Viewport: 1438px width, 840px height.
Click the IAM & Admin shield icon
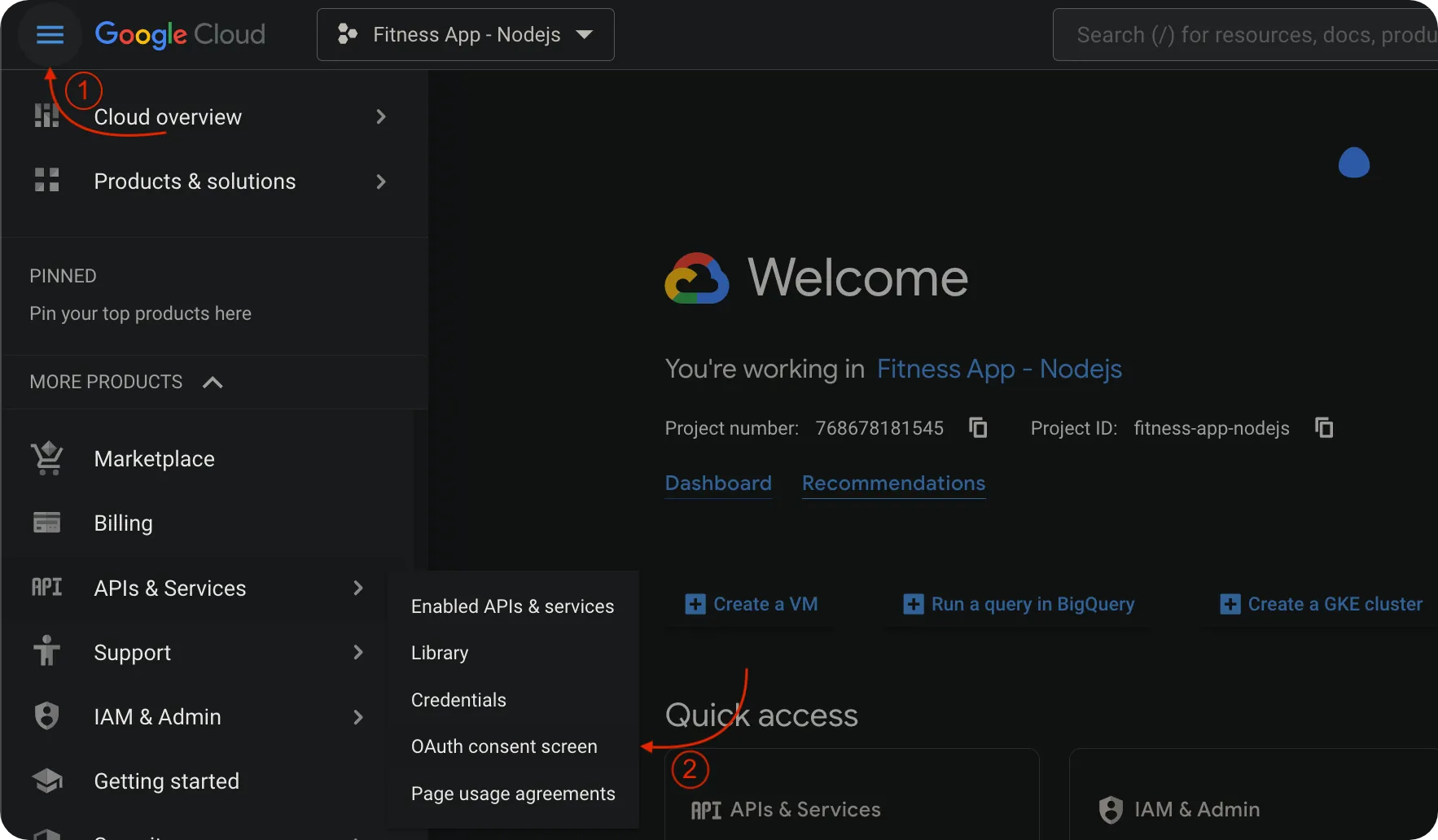(x=46, y=716)
